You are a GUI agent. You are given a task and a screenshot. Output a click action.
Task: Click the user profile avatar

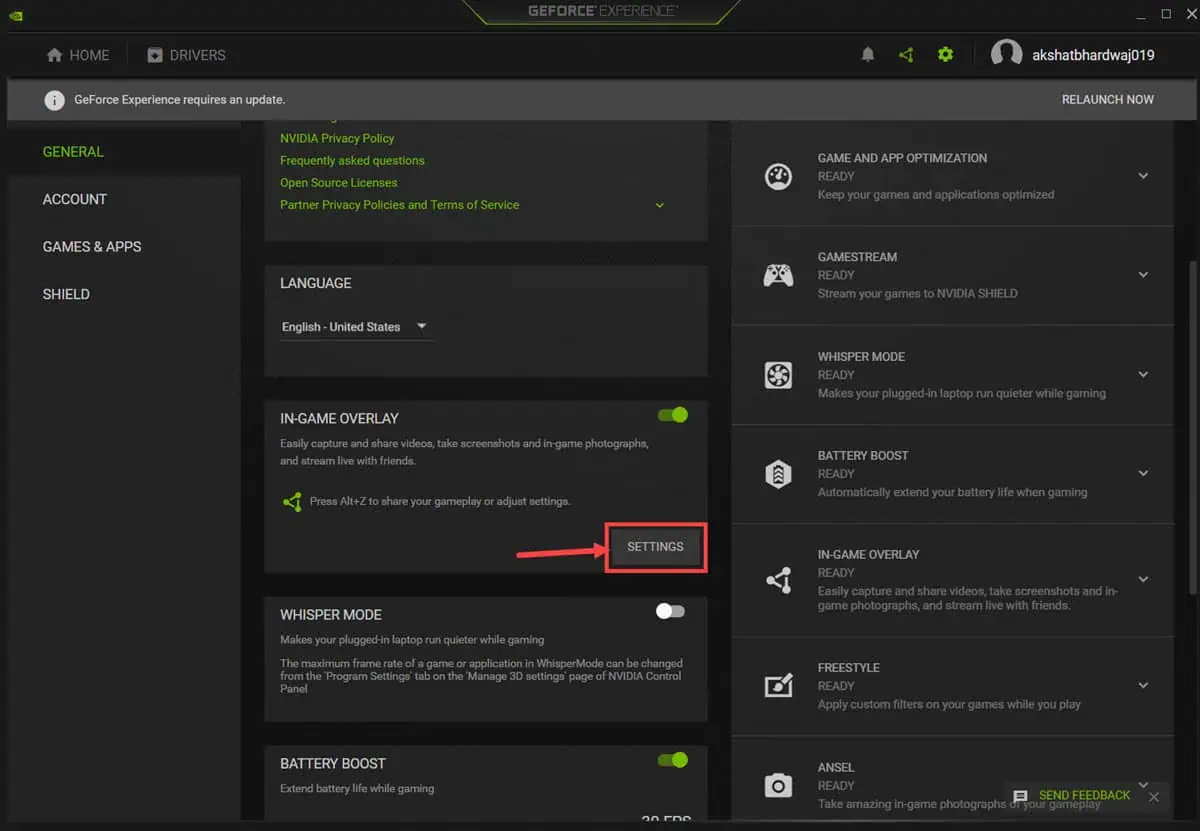tap(1006, 55)
